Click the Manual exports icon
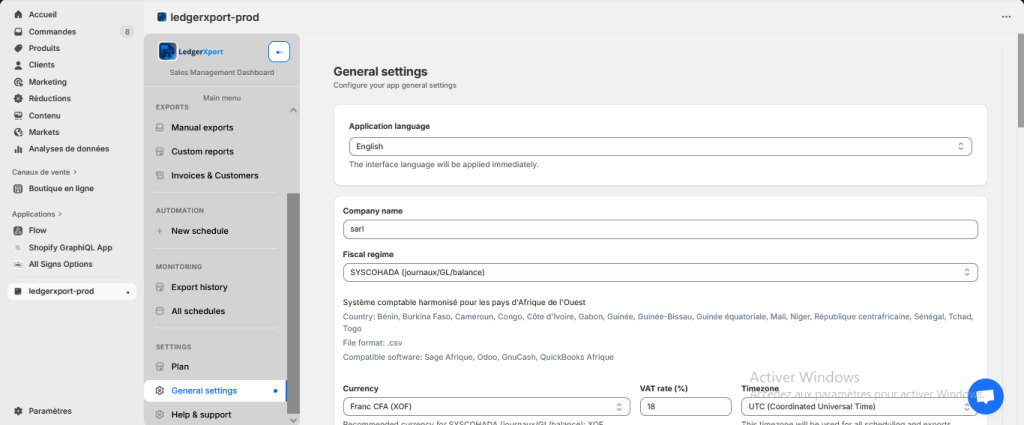1024x425 pixels. click(x=161, y=128)
